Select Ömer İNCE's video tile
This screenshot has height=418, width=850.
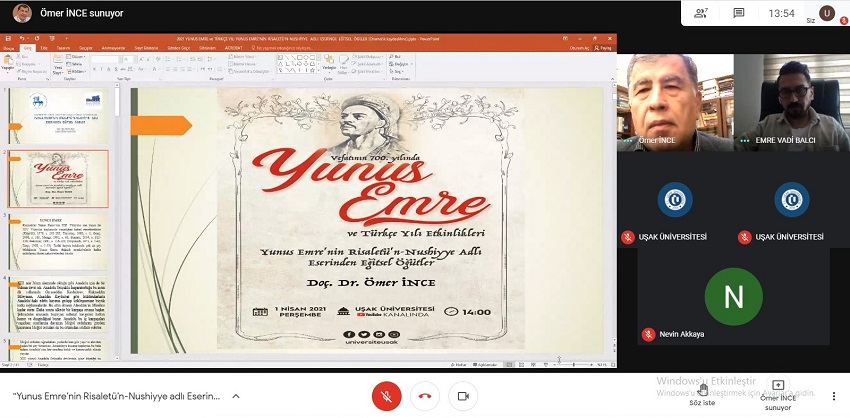pos(673,102)
